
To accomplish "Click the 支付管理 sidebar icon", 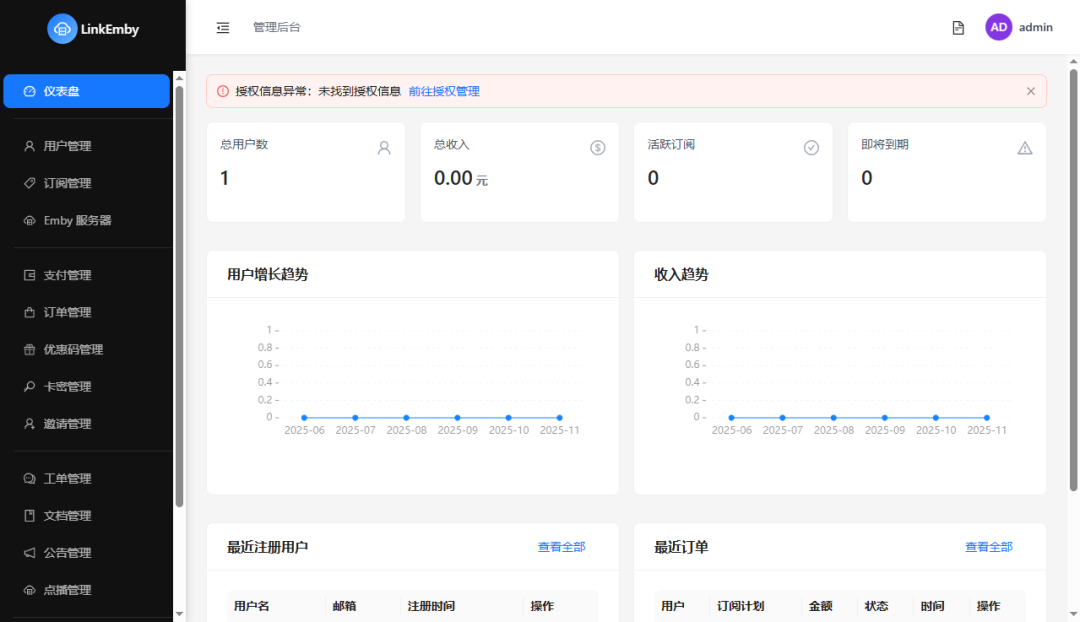I will click(x=29, y=274).
